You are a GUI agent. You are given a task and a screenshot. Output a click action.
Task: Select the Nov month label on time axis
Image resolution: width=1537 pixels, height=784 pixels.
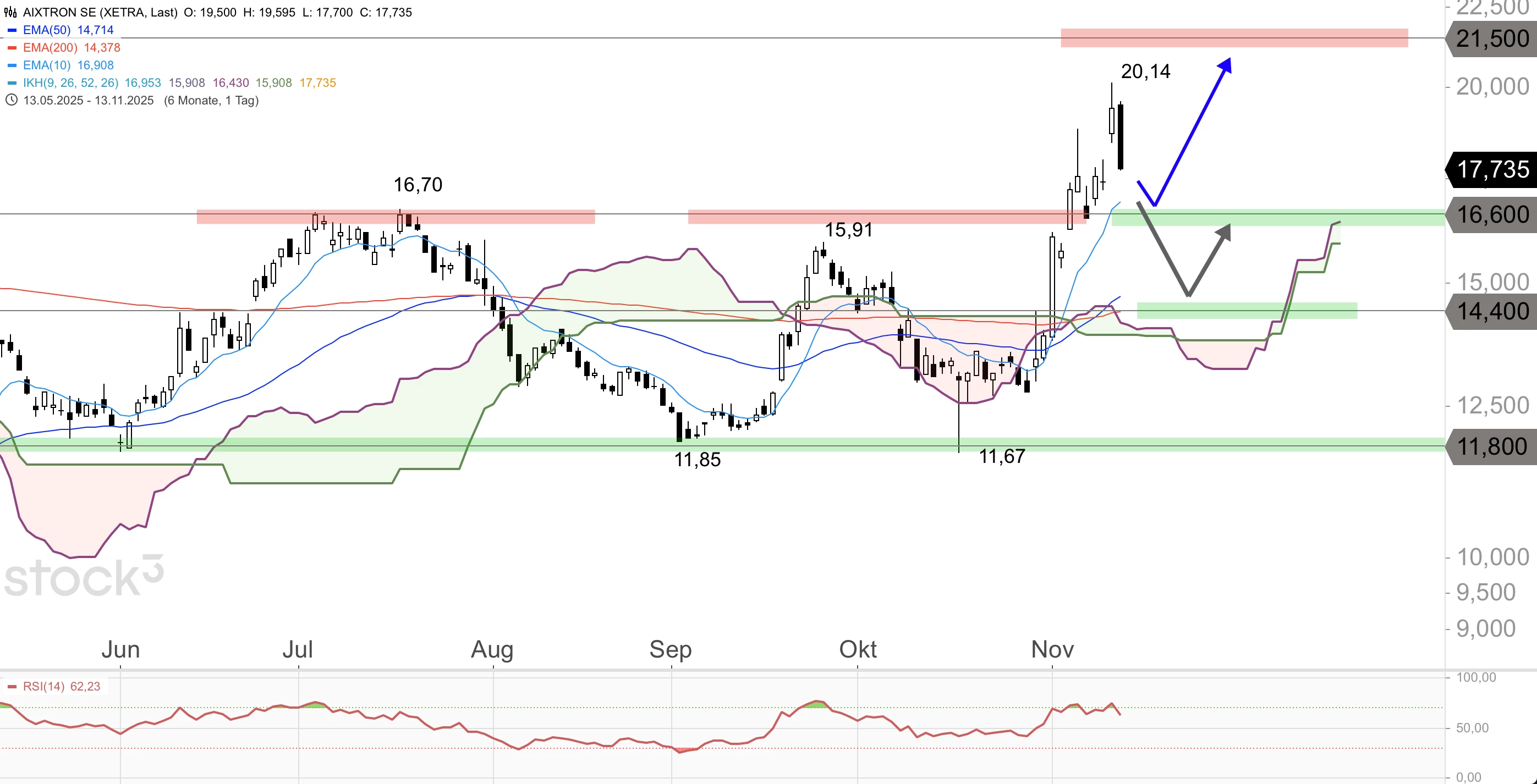coord(1052,649)
